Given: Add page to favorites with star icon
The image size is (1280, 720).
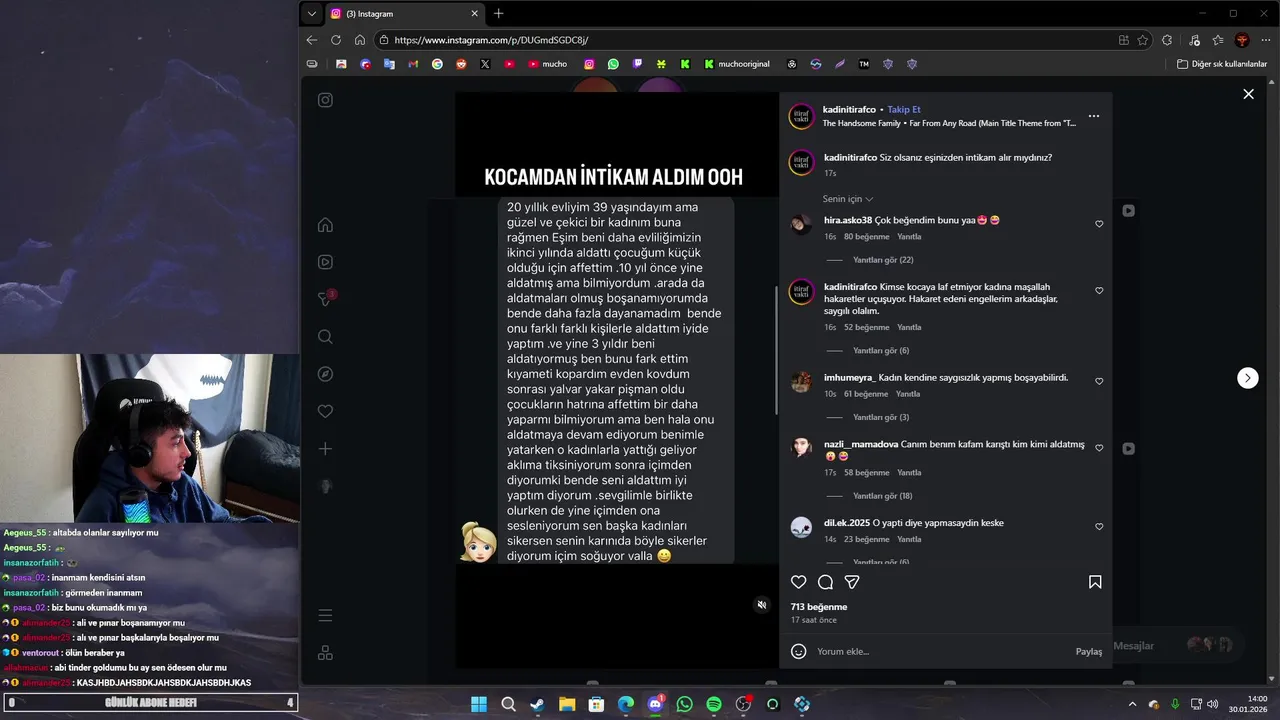Looking at the screenshot, I should pos(1143,40).
